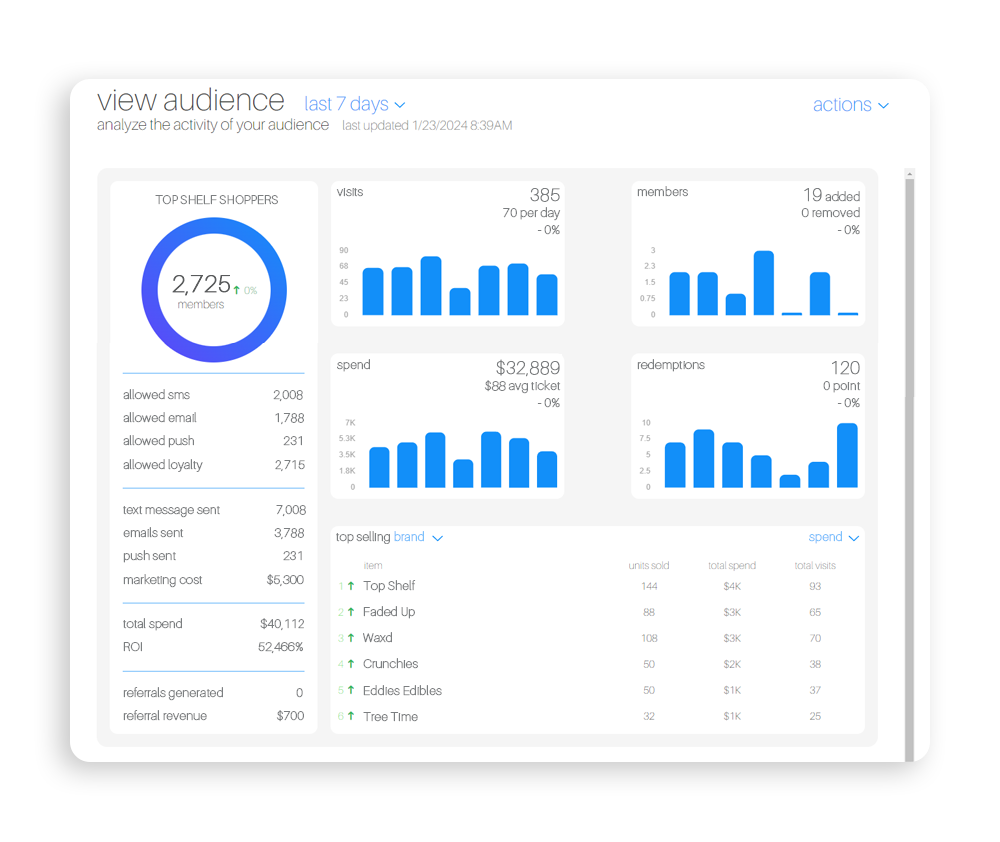Screen dimensions: 1000x842
Task: Select the Top Shelf brand row
Action: (x=597, y=586)
